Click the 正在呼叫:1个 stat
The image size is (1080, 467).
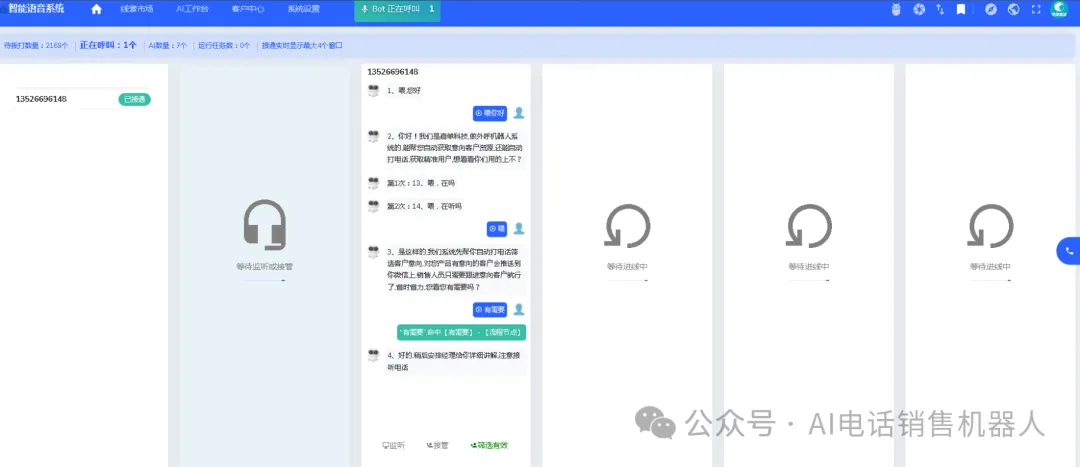coord(108,45)
